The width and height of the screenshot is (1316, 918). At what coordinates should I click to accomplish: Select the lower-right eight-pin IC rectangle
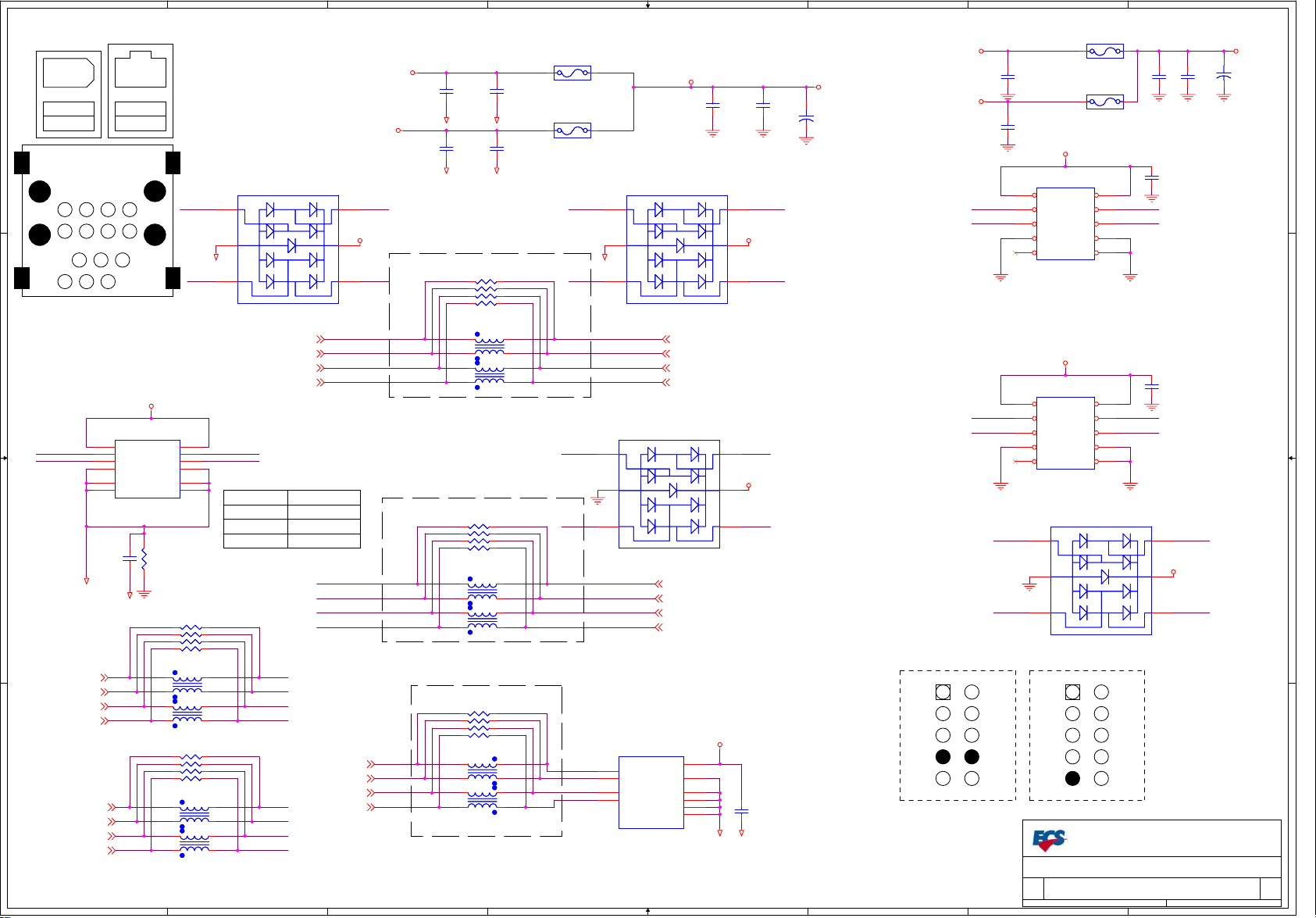(x=1065, y=433)
